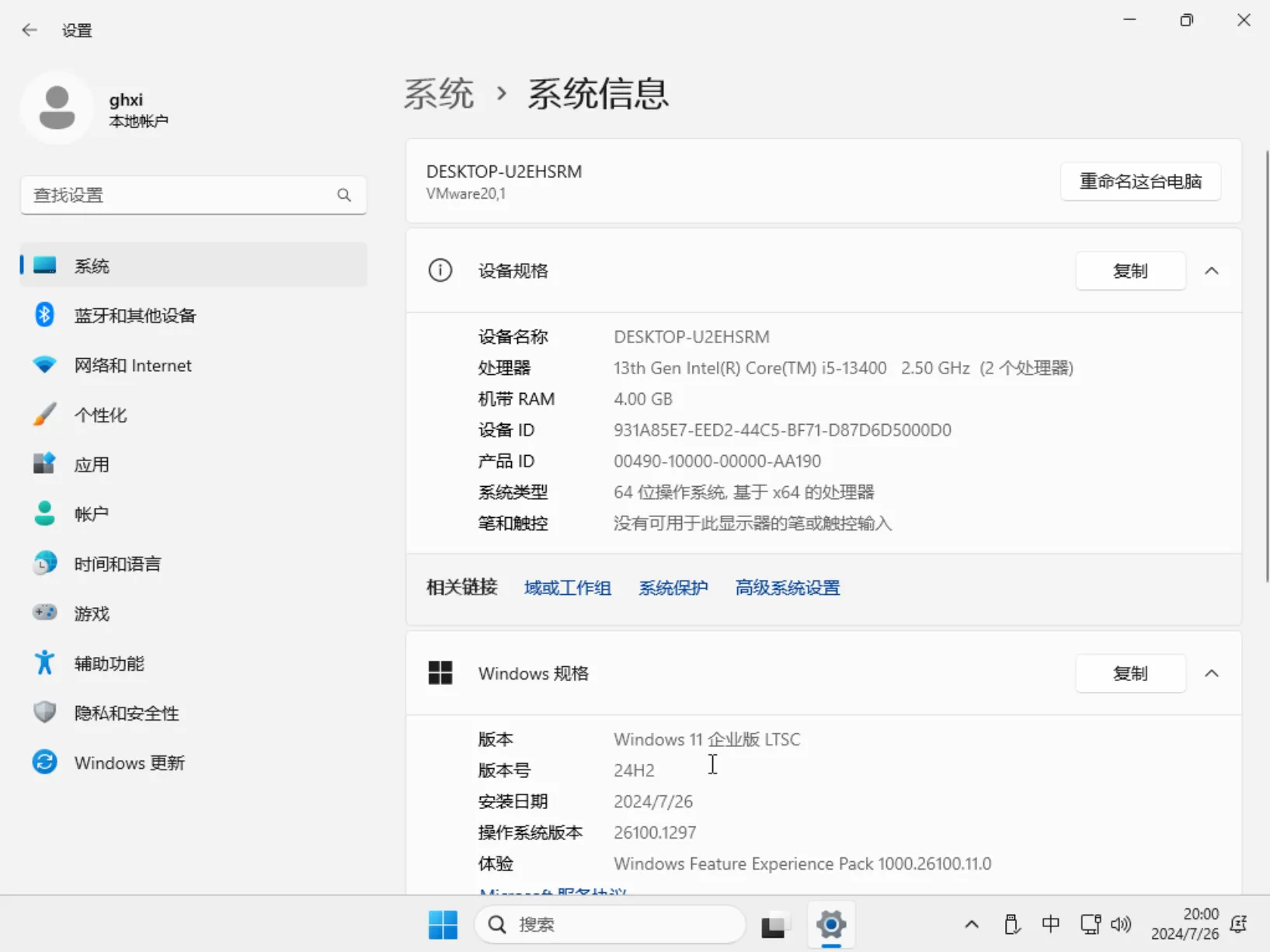Click 系统 in the breadcrumb navigation

click(439, 93)
